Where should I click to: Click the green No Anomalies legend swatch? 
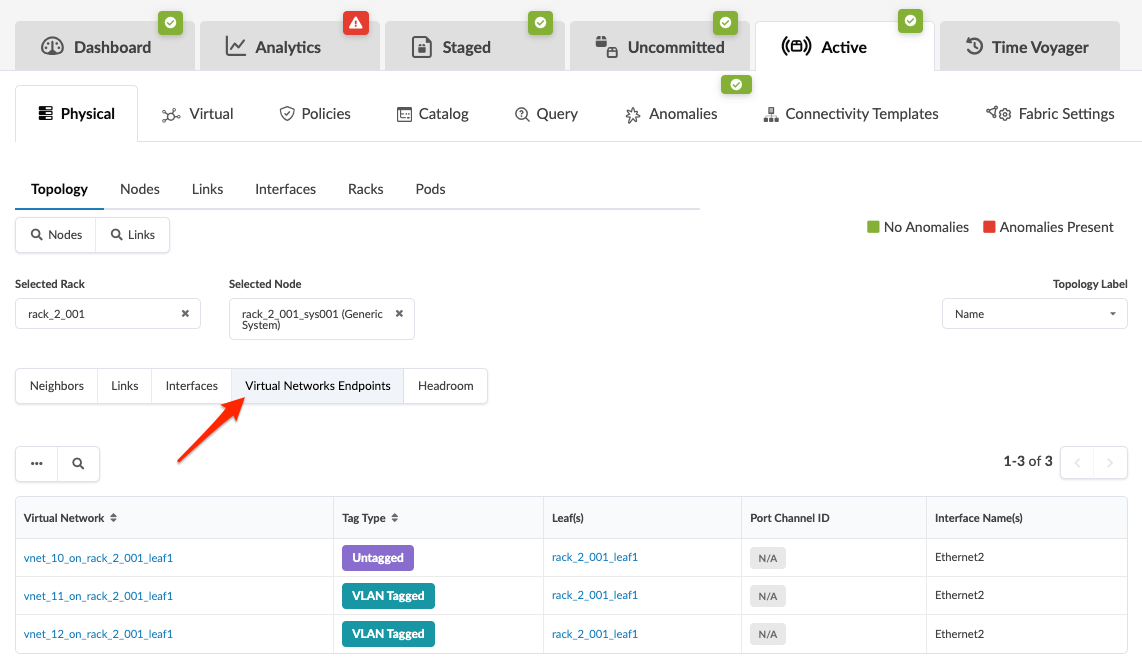pos(873,227)
